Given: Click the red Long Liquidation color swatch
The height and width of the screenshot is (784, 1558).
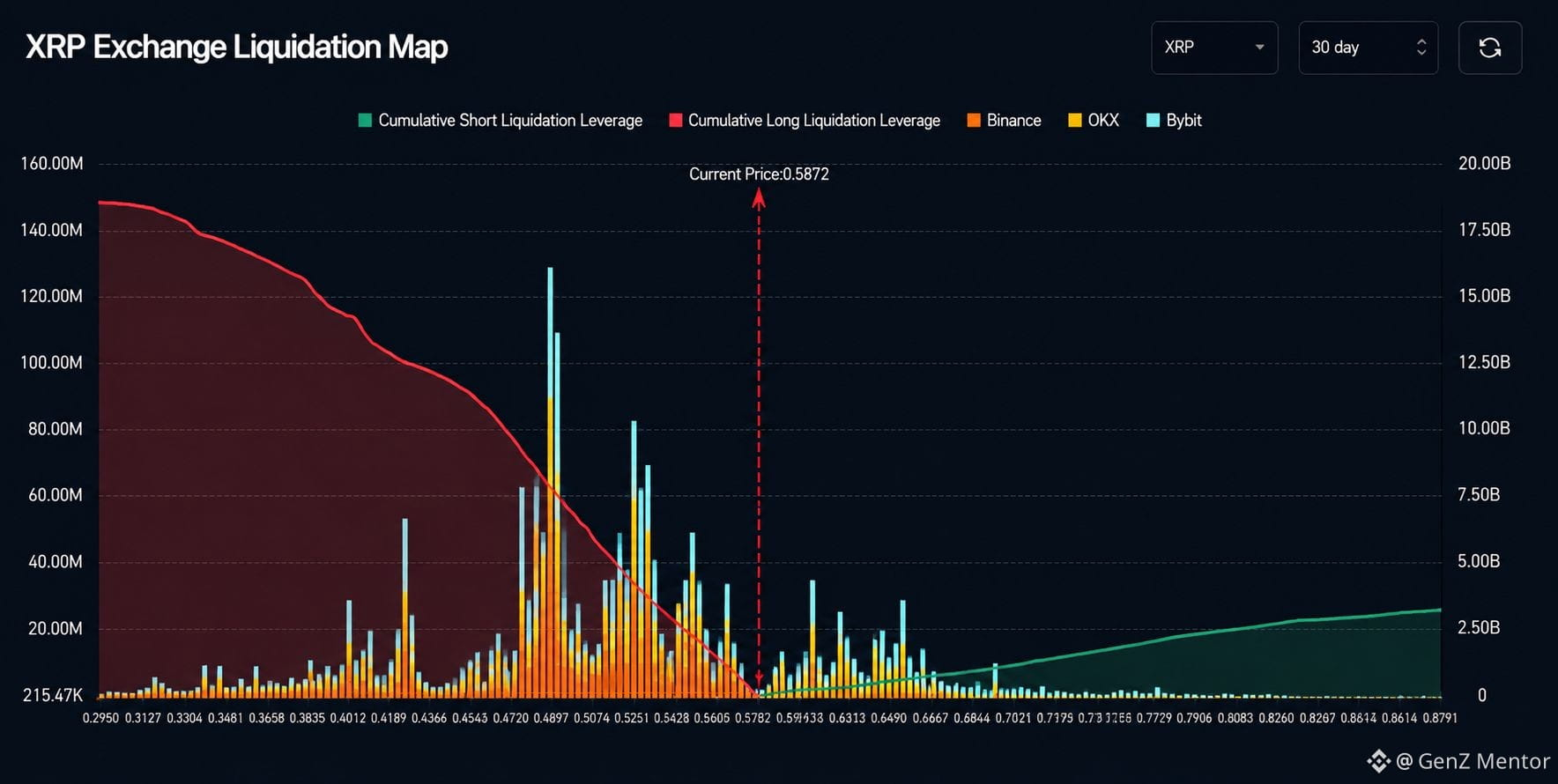Looking at the screenshot, I should point(676,121).
